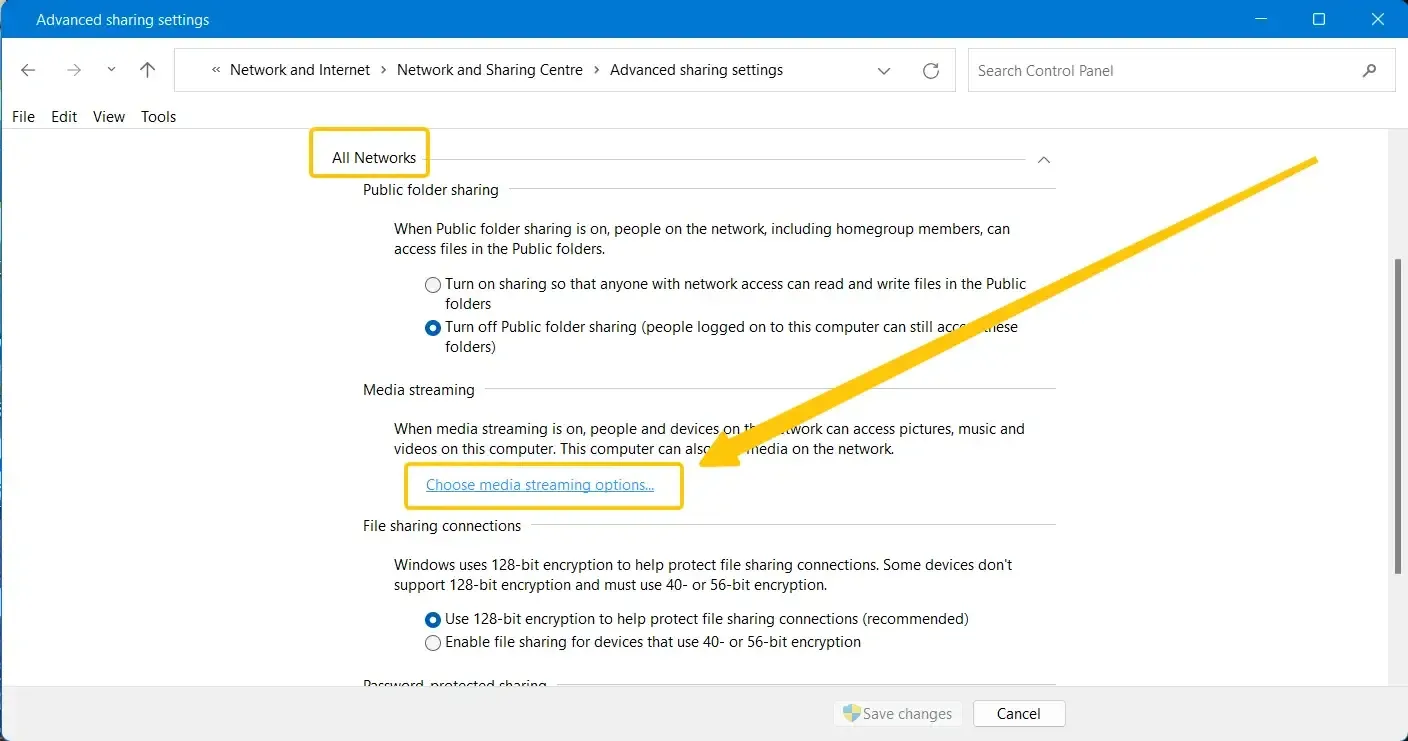Click the search magnifier icon
Screen dimensions: 1408x741
click(1369, 71)
